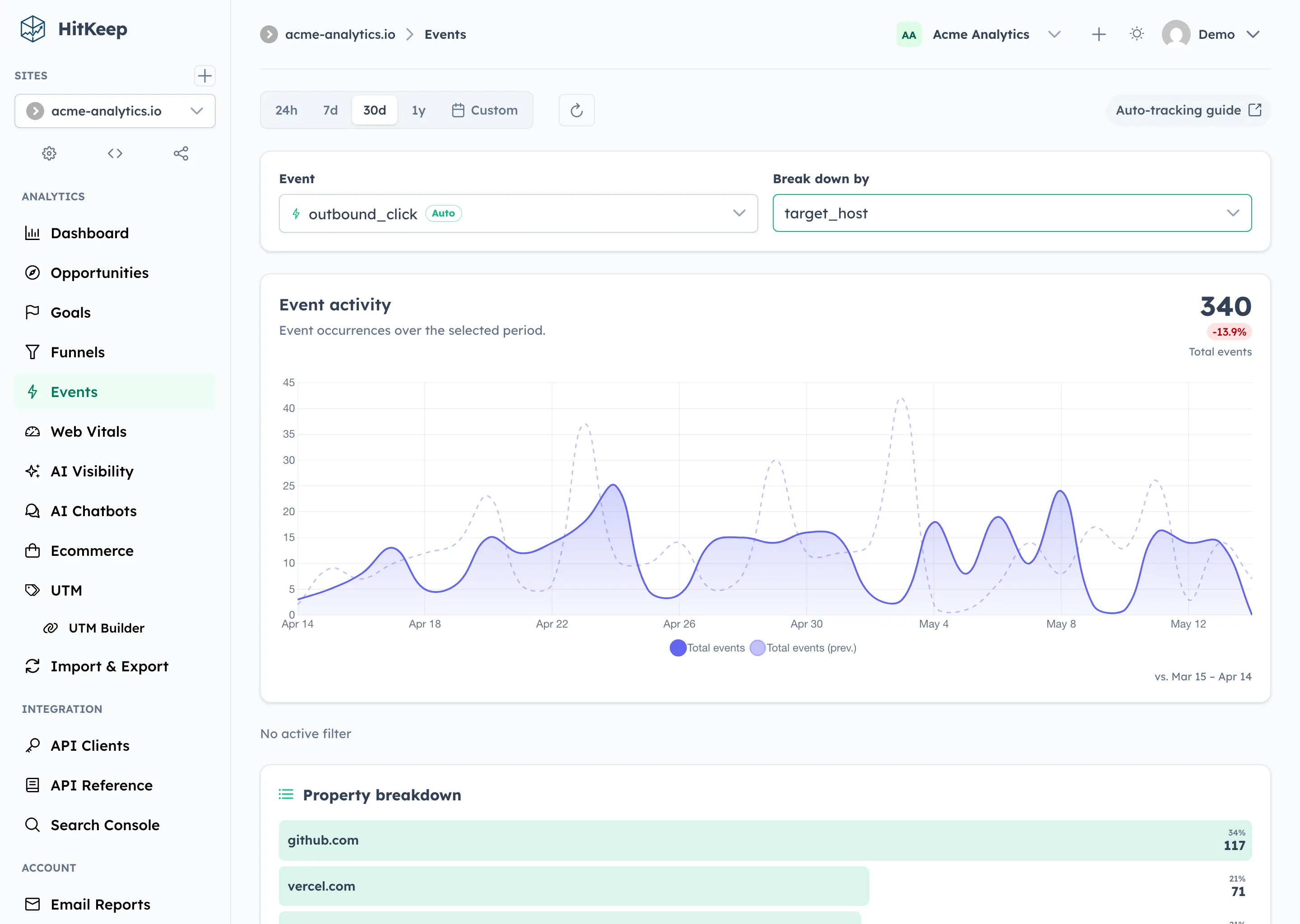This screenshot has width=1300, height=924.
Task: Click the 'vs. Mar 15 – Apr 14' text
Action: pos(1202,676)
